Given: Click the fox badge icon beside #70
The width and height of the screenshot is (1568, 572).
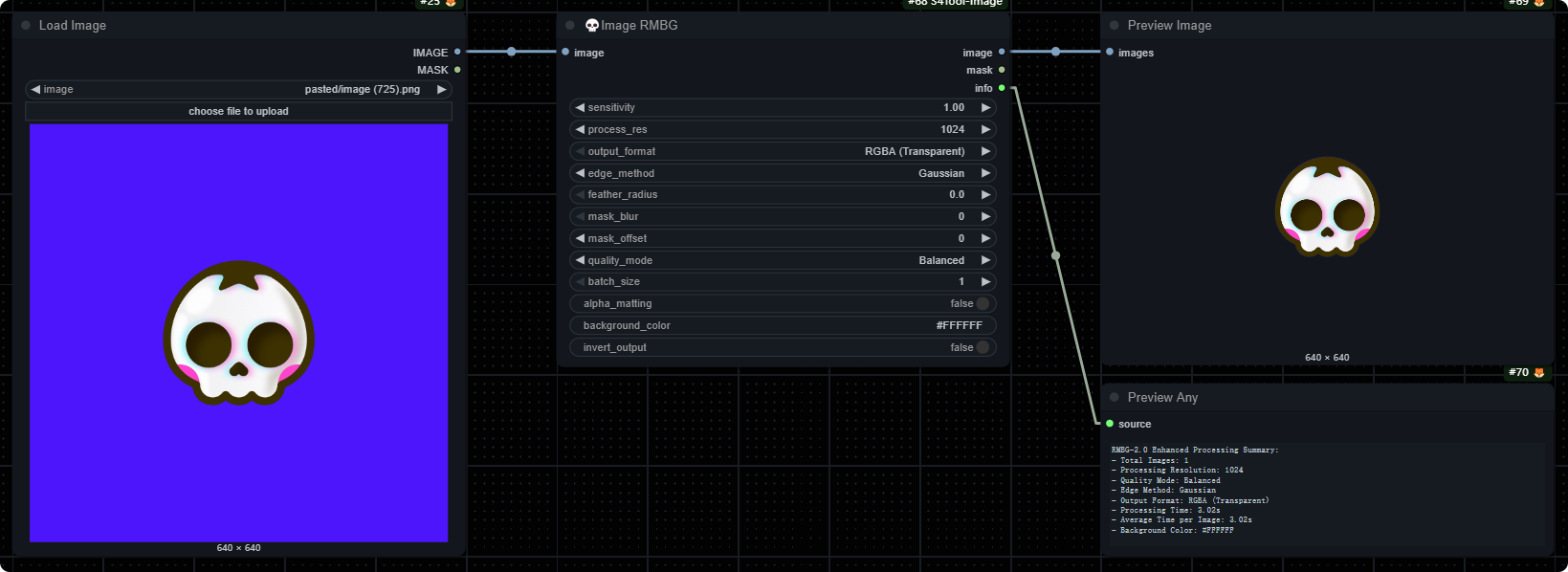Looking at the screenshot, I should click(1539, 372).
